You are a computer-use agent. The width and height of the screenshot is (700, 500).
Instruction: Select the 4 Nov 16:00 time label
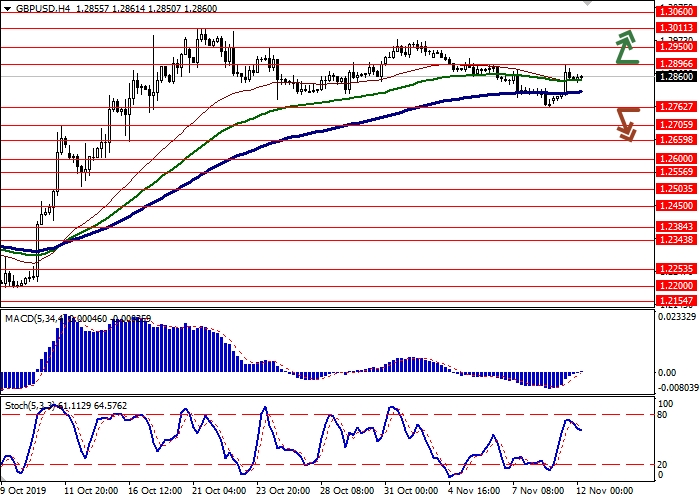click(x=472, y=491)
